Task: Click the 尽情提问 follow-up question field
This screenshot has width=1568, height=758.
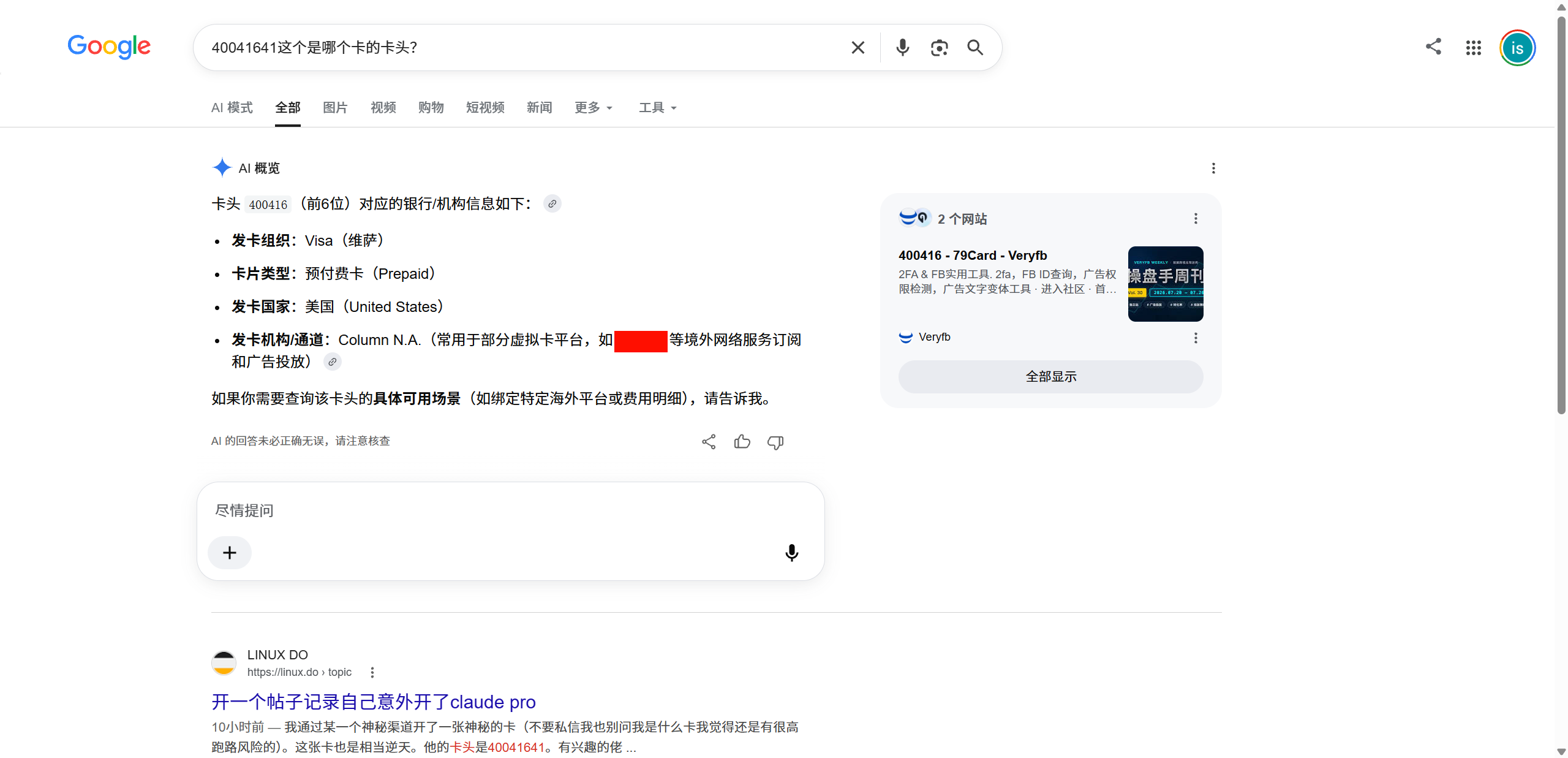Action: click(x=511, y=510)
